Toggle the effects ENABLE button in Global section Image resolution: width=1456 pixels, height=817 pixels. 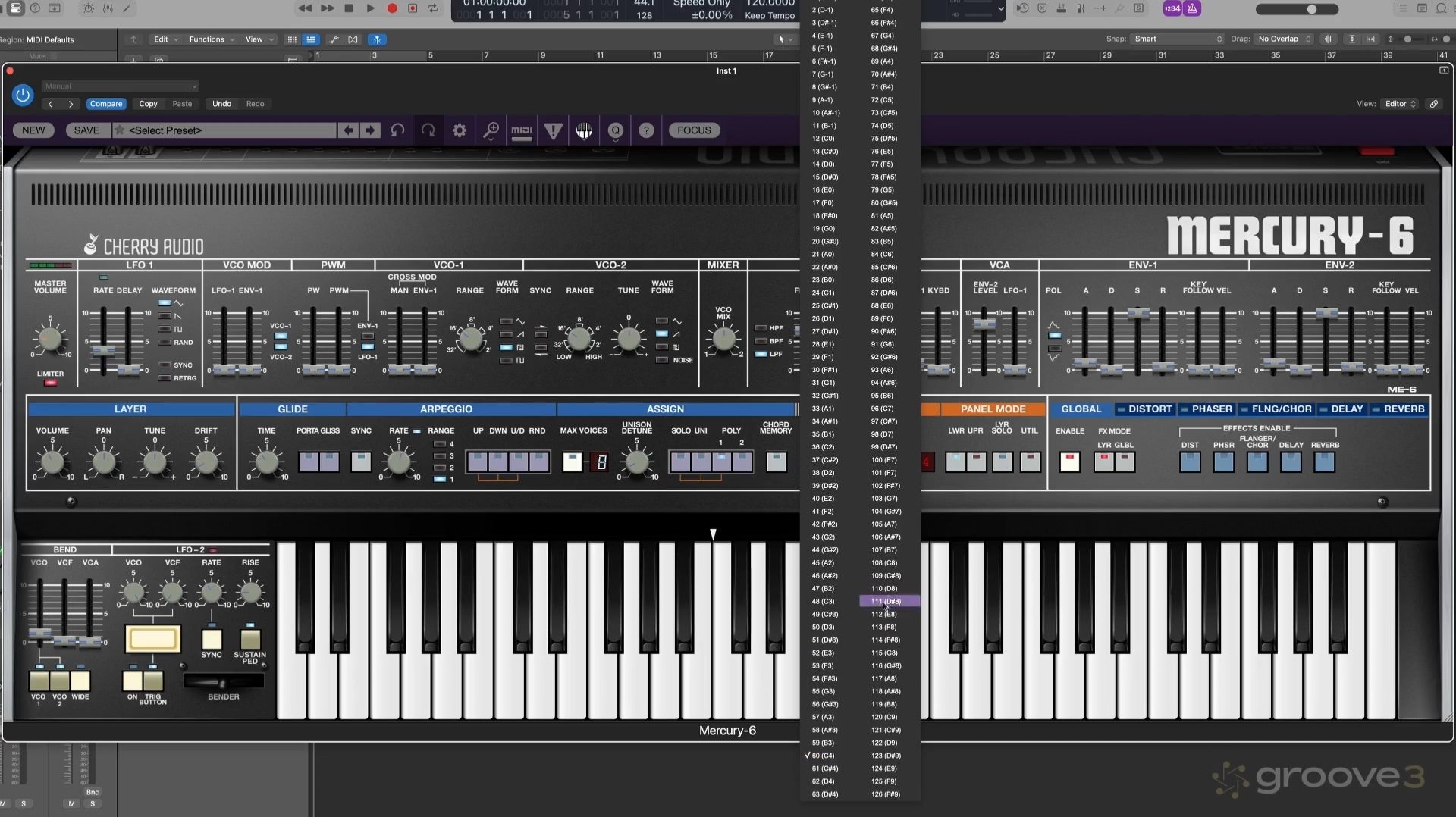[x=1069, y=462]
